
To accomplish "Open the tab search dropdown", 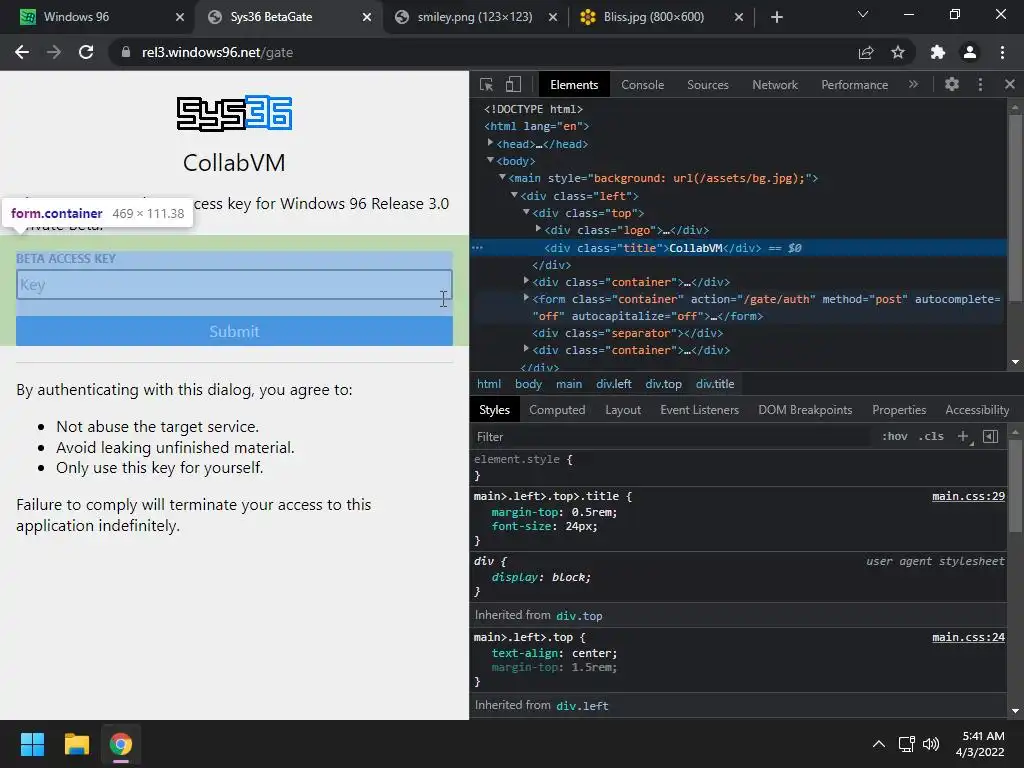I will click(863, 14).
